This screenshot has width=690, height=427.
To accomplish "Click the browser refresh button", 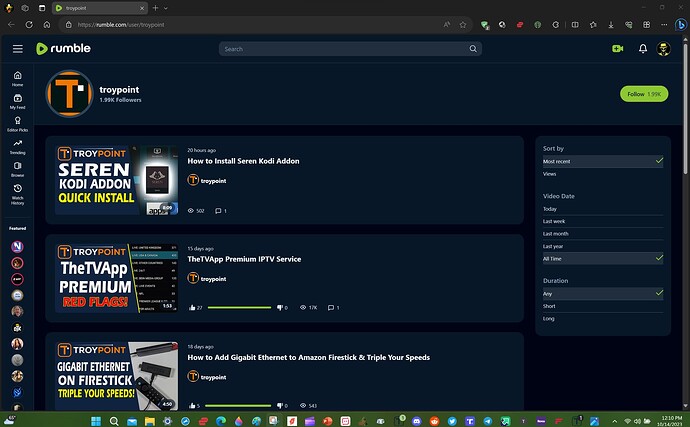I will (29, 25).
